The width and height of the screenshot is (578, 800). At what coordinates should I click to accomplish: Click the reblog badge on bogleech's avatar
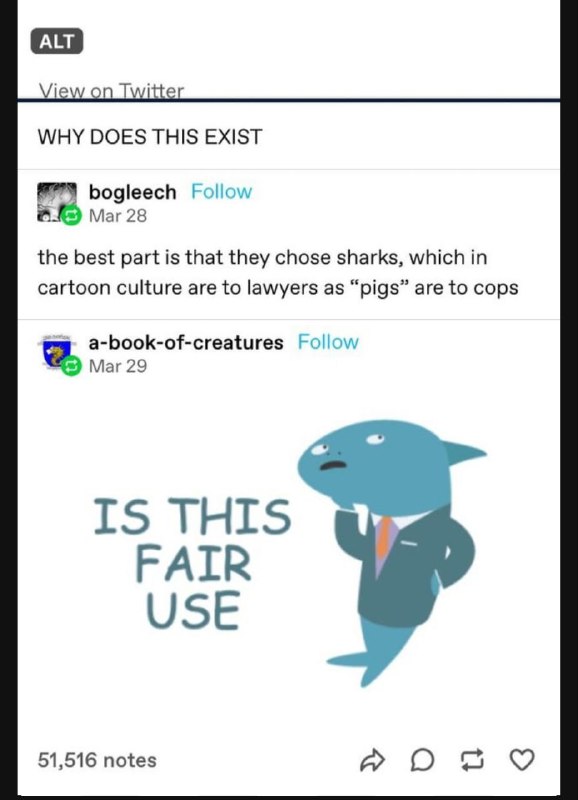coord(71,216)
